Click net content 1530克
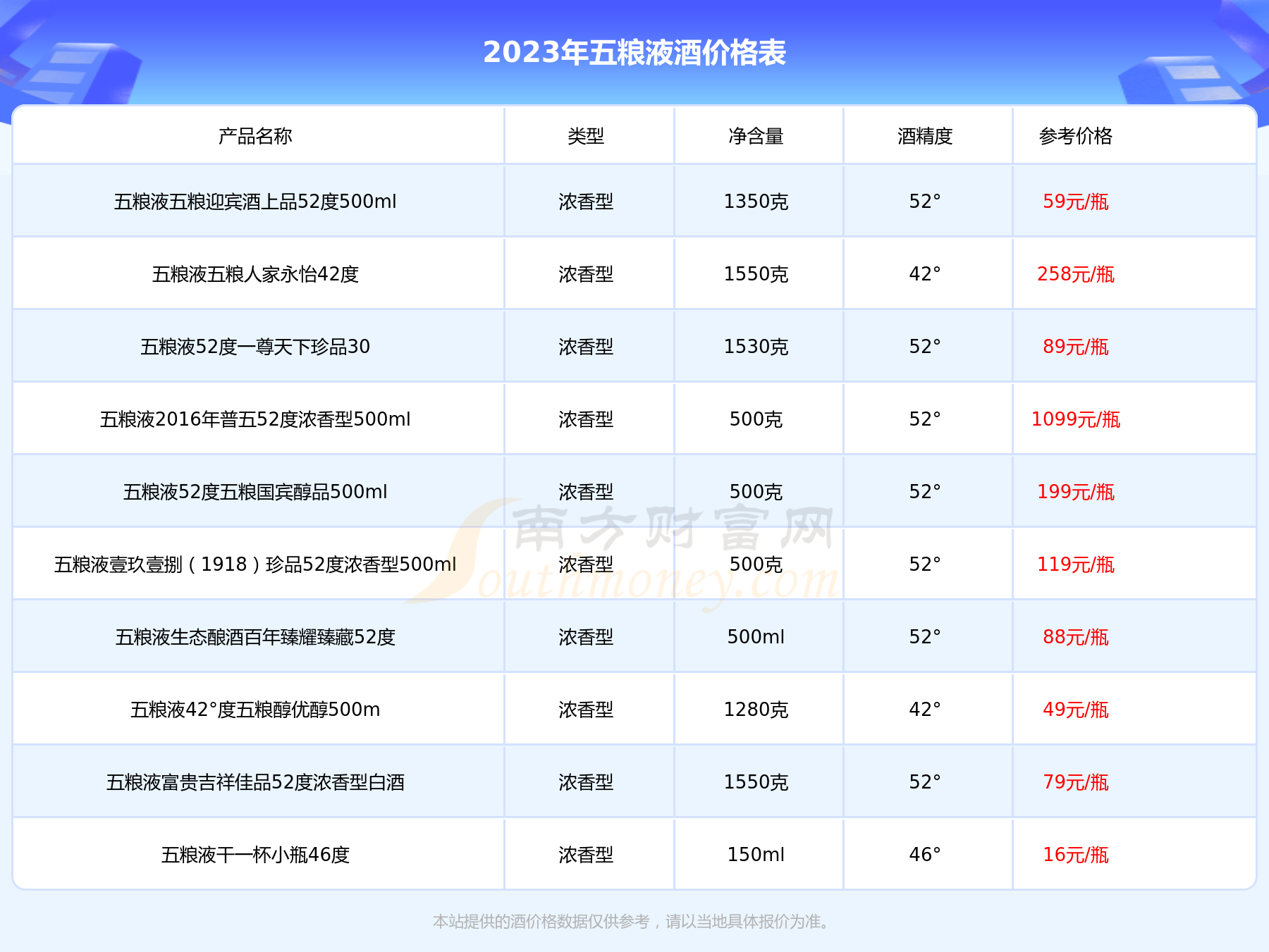Screen dimensions: 1269x952 click(x=756, y=347)
